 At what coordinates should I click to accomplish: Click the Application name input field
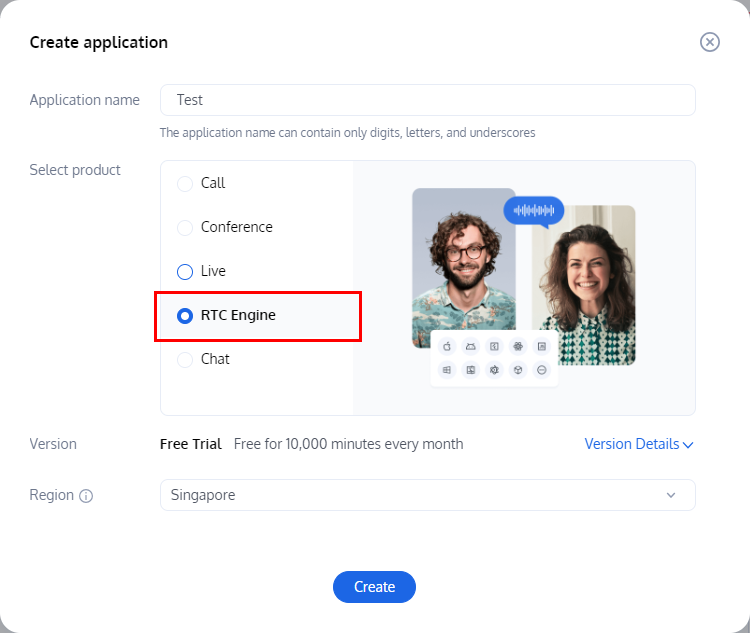pyautogui.click(x=428, y=100)
